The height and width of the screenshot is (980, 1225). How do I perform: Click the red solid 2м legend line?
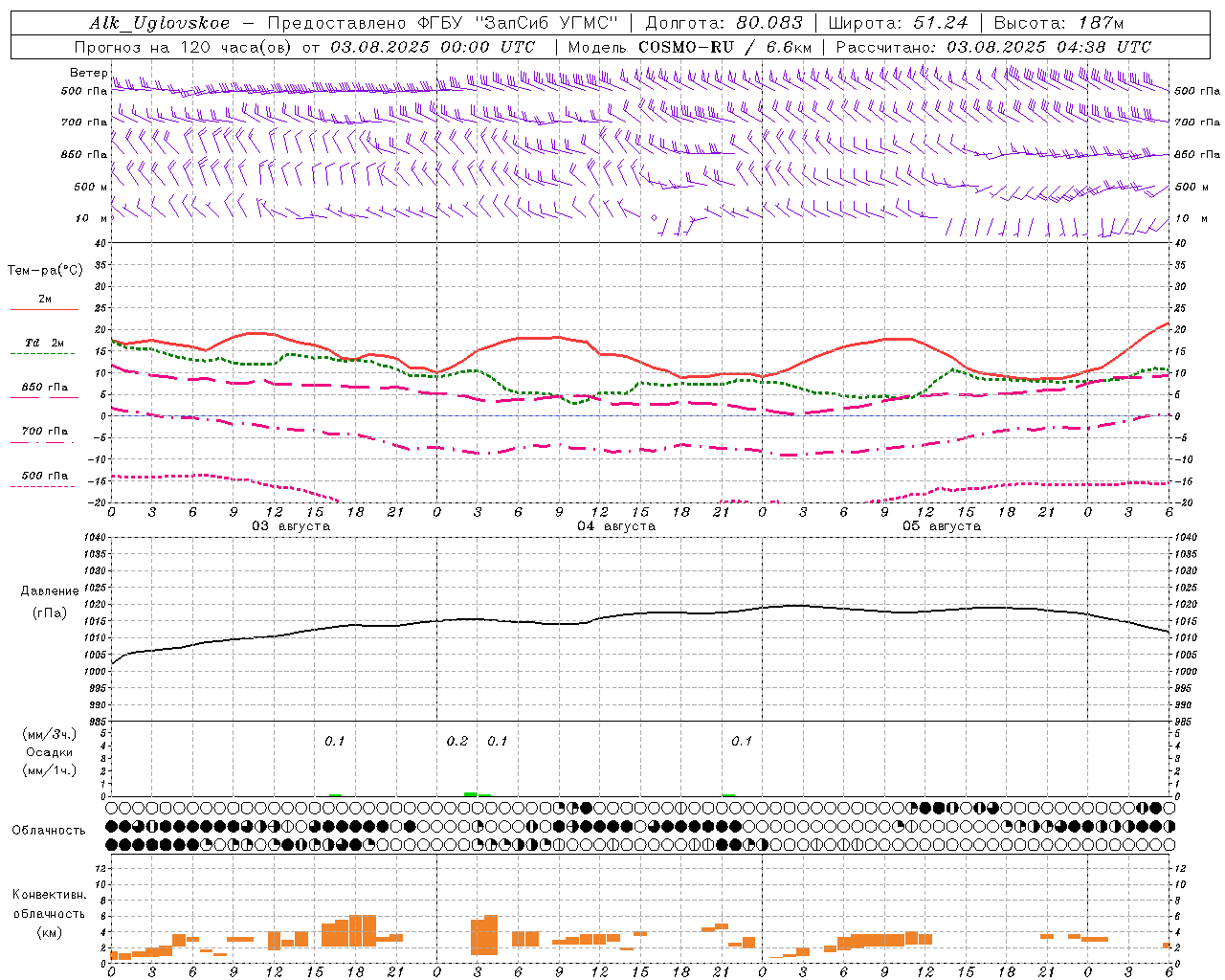click(44, 309)
